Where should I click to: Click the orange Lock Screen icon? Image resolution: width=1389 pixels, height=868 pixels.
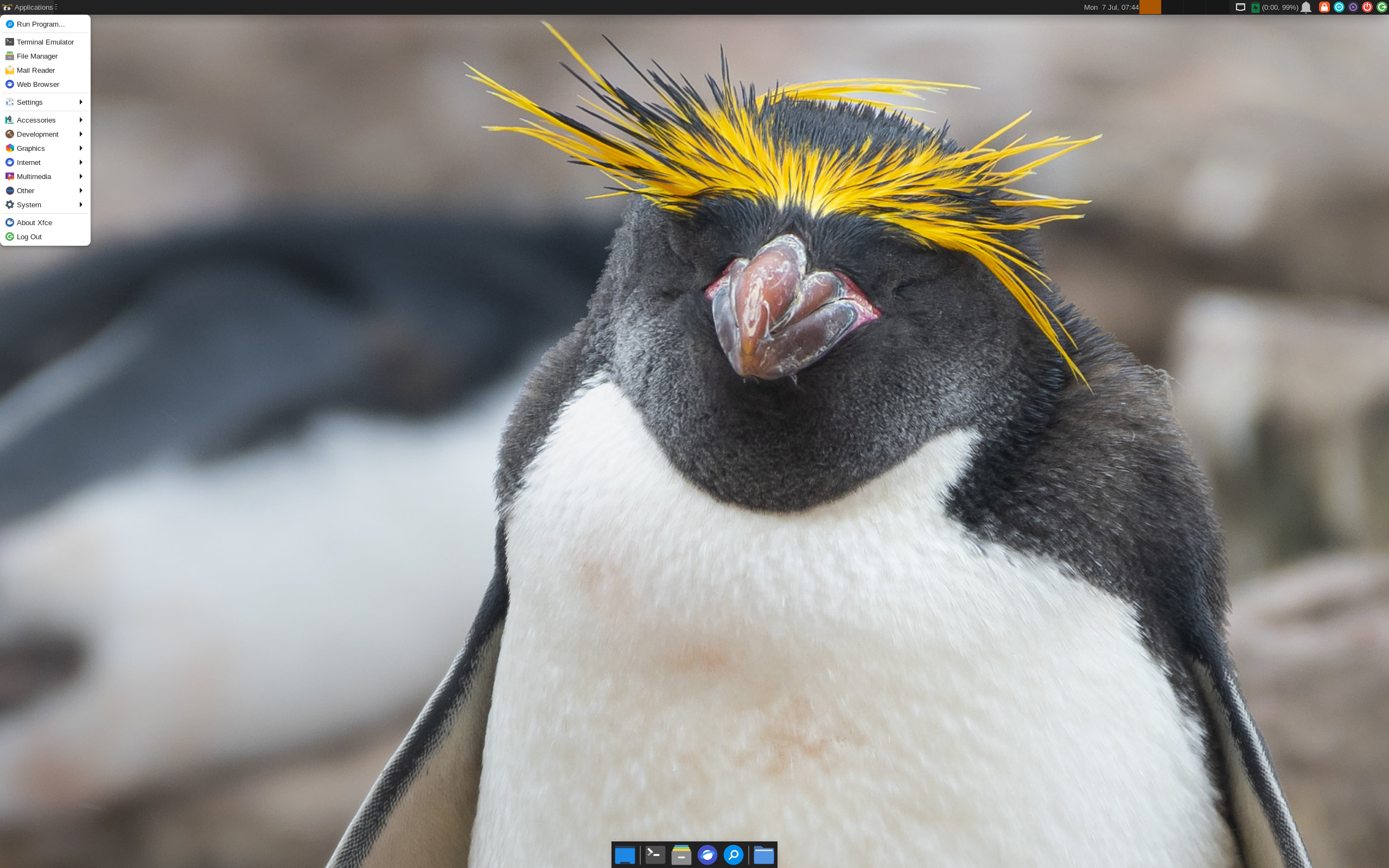1324,7
